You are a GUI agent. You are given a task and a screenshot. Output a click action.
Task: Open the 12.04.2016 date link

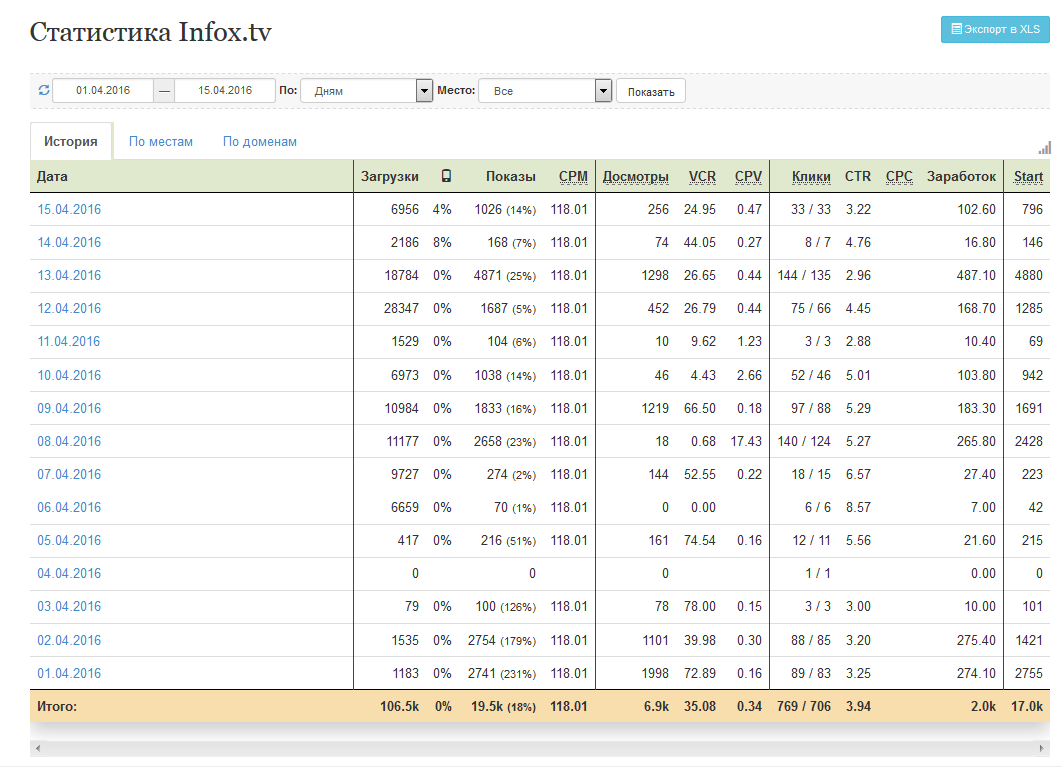69,308
